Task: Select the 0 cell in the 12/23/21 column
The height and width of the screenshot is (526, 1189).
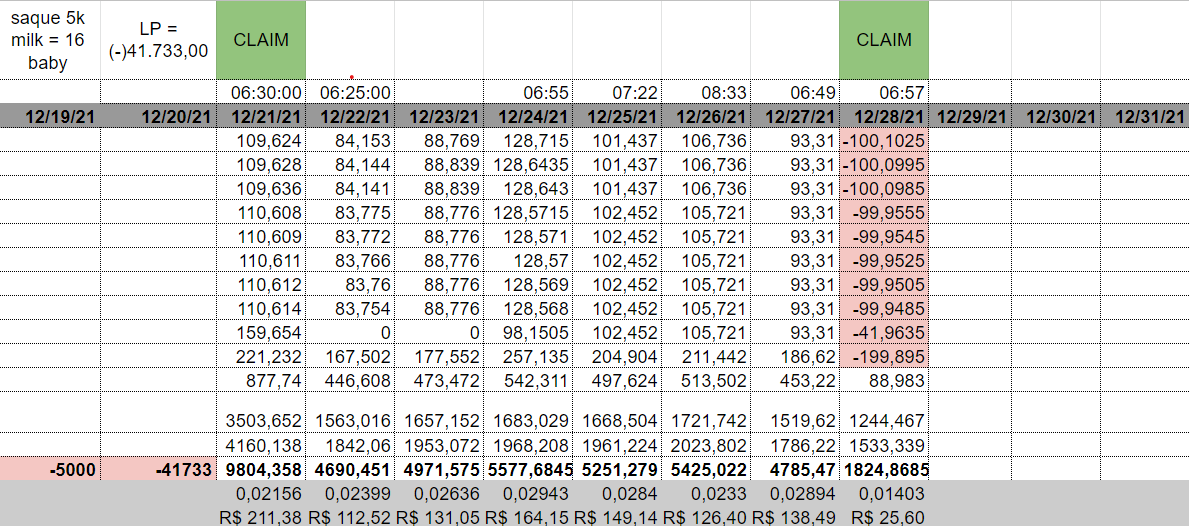Action: (x=439, y=332)
